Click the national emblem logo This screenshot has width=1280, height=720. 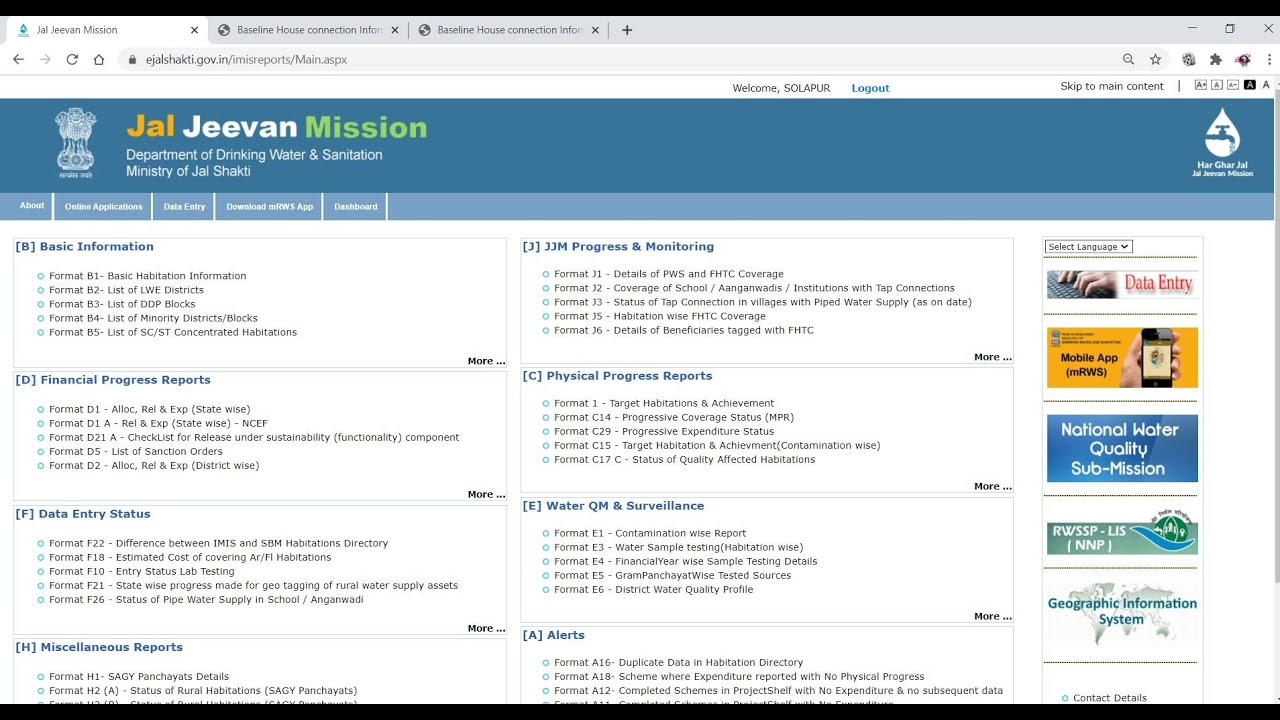(x=75, y=143)
